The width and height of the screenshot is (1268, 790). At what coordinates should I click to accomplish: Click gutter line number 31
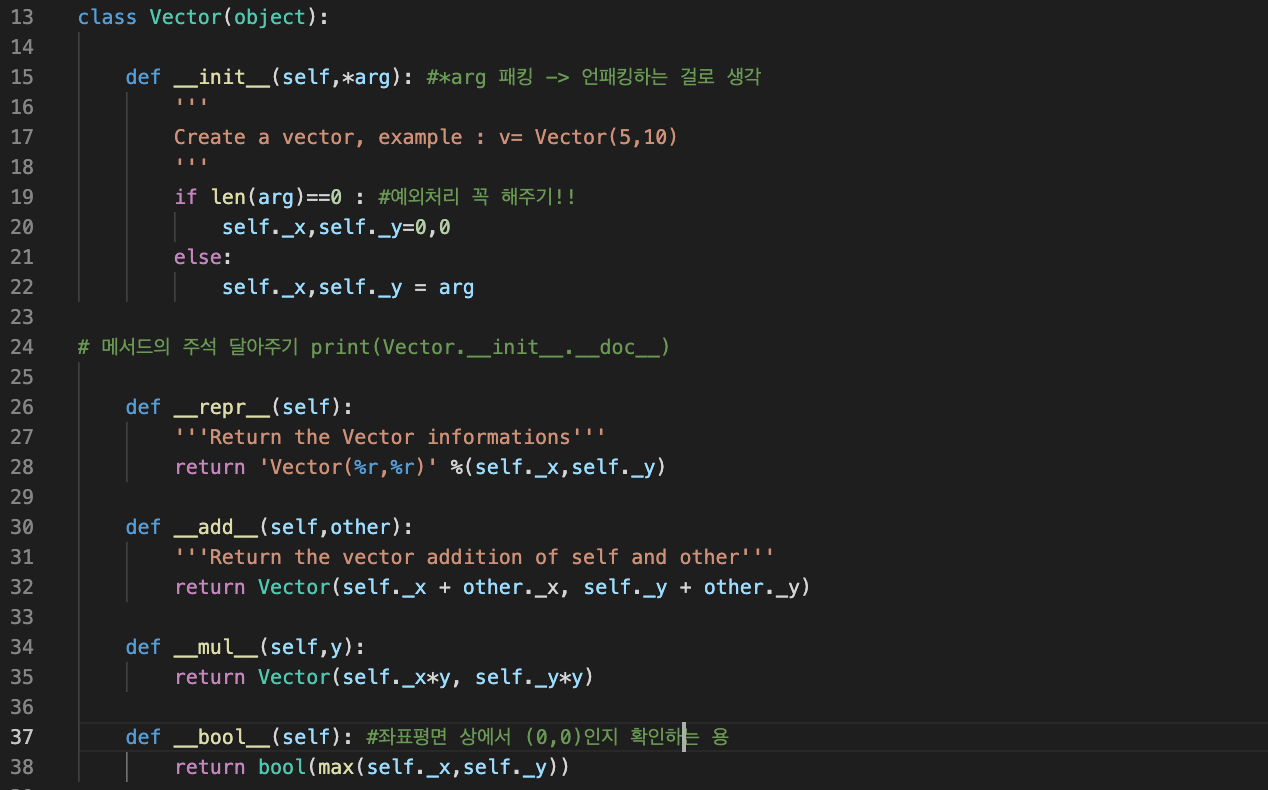click(x=22, y=557)
